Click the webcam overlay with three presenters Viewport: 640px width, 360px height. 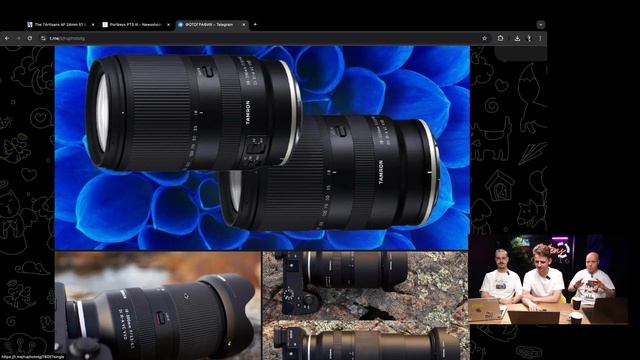(x=548, y=279)
